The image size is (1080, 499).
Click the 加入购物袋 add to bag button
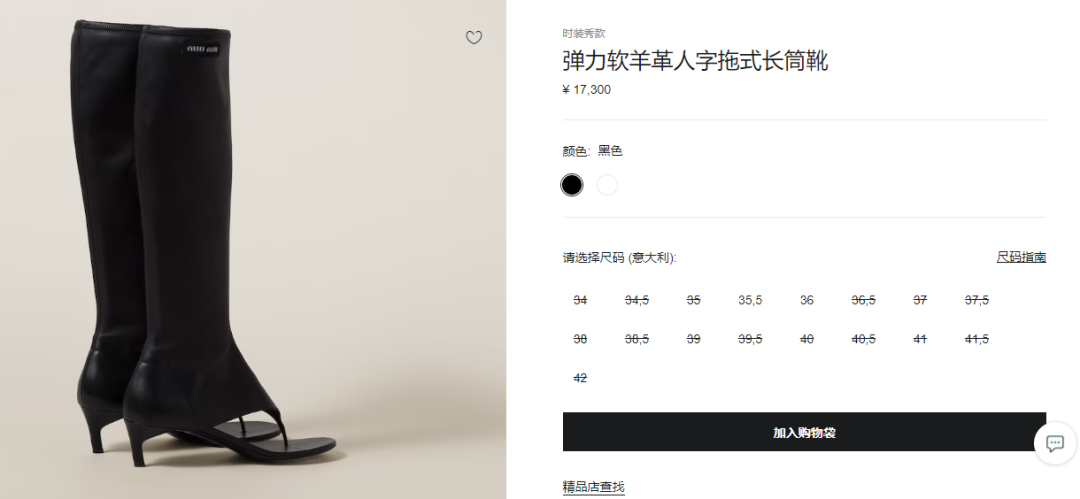[804, 432]
